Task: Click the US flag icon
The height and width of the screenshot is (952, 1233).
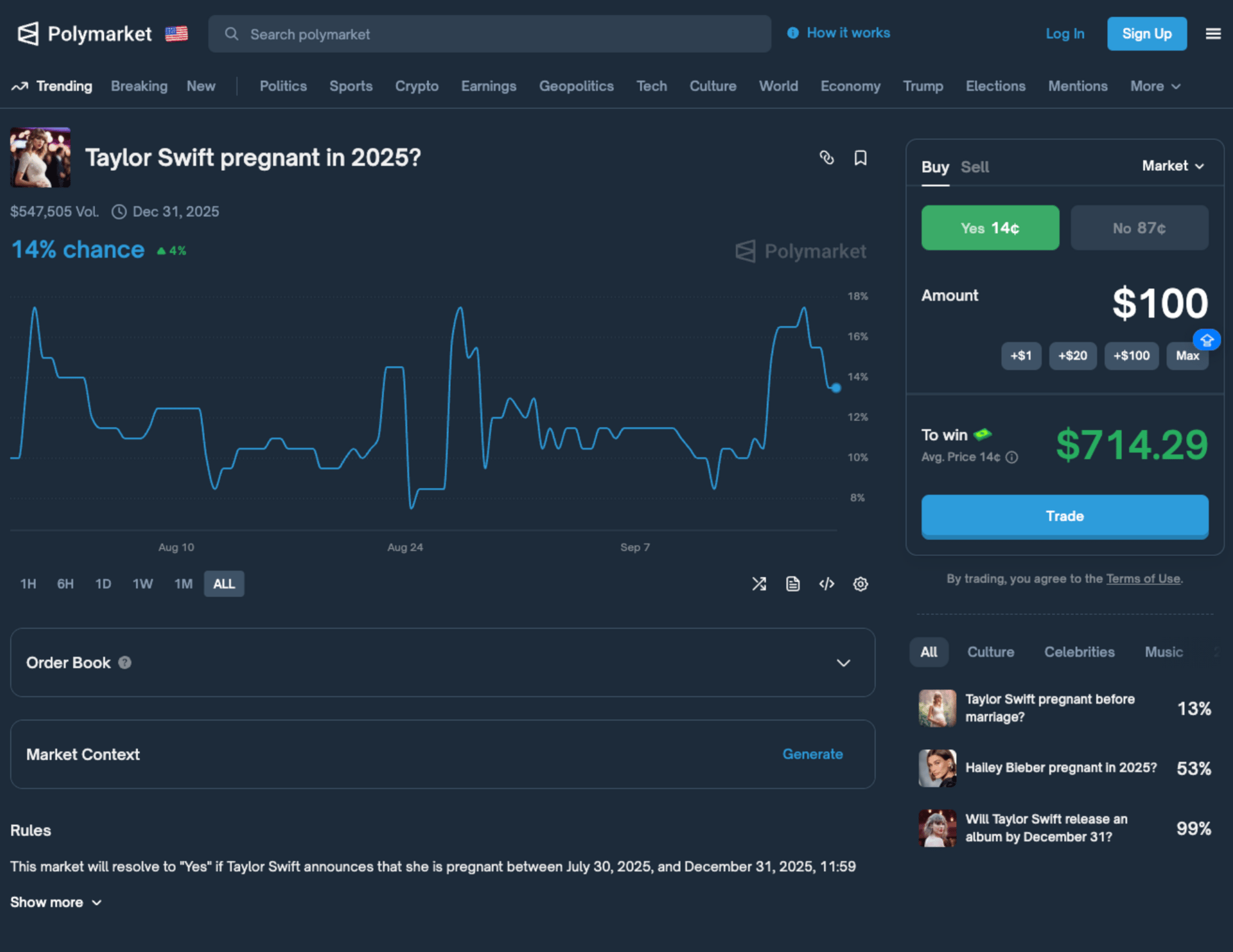Action: point(176,34)
